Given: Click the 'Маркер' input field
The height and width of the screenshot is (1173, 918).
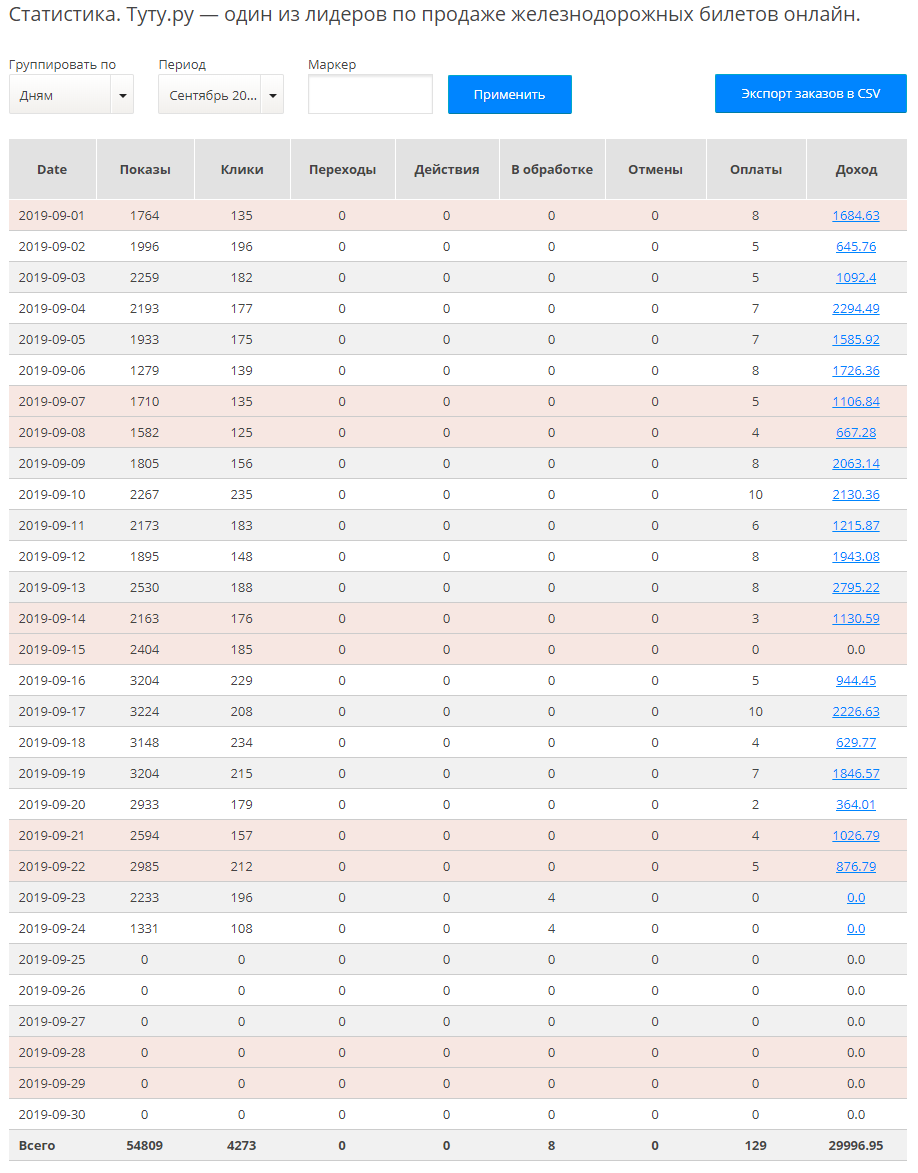Looking at the screenshot, I should (x=370, y=95).
